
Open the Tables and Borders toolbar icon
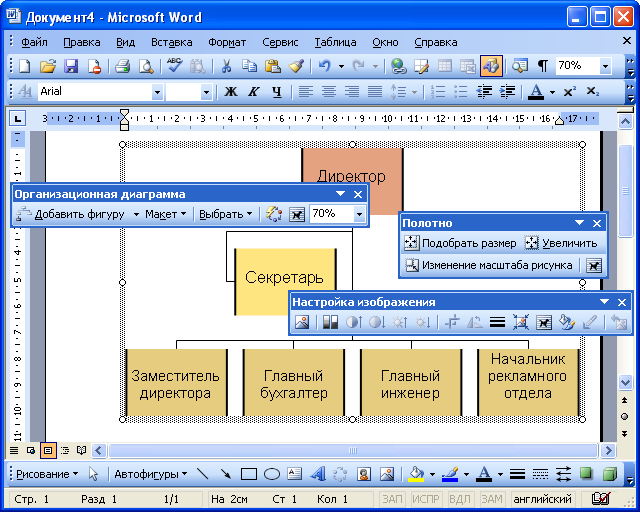tap(422, 66)
